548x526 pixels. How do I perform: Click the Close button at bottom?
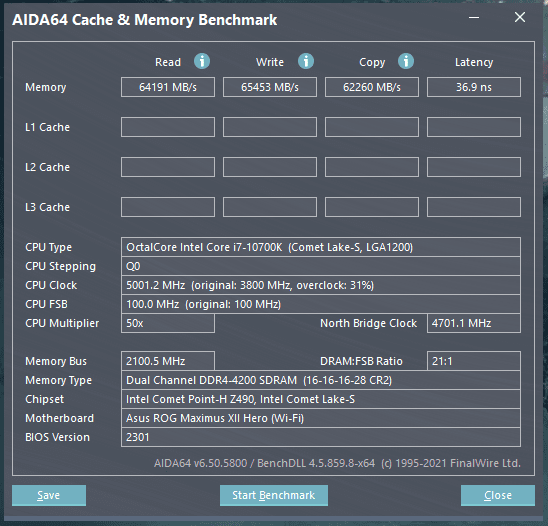pos(498,495)
